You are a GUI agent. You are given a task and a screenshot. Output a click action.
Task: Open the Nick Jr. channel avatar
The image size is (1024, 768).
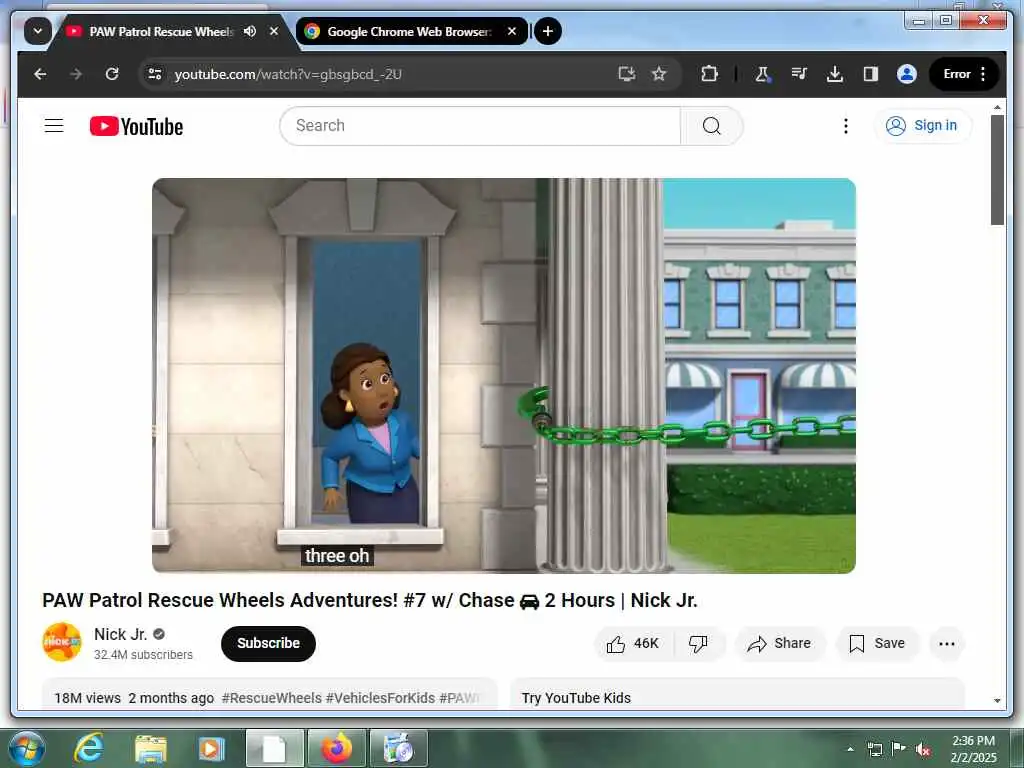tap(62, 642)
